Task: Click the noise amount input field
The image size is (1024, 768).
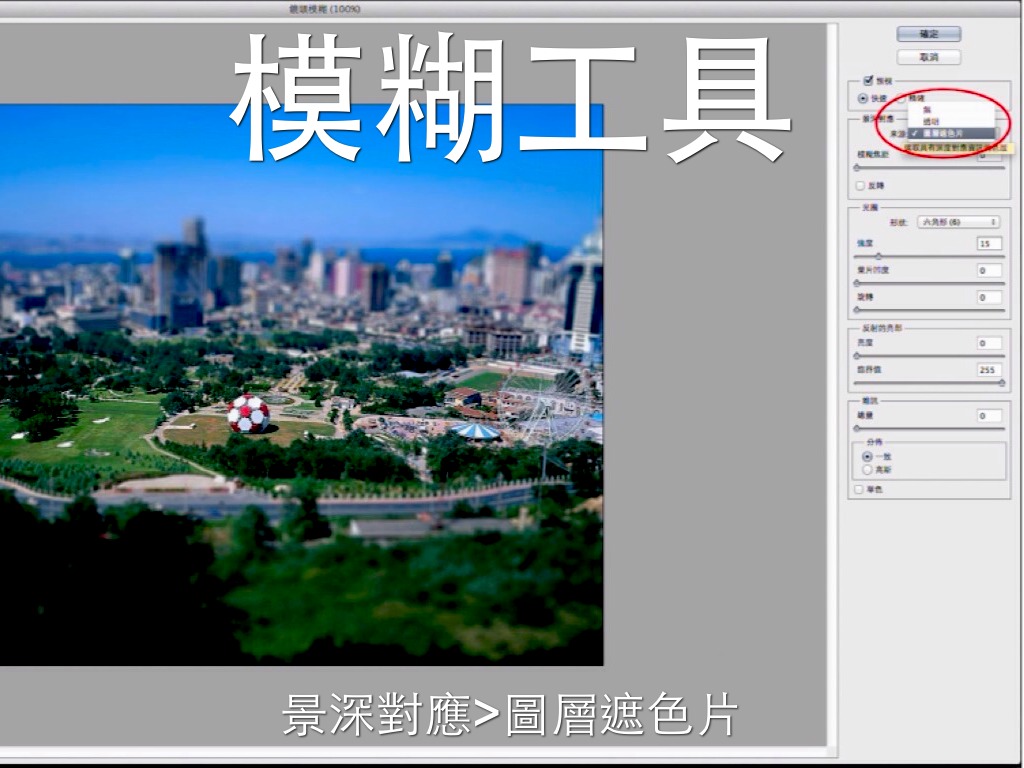Action: [988, 415]
